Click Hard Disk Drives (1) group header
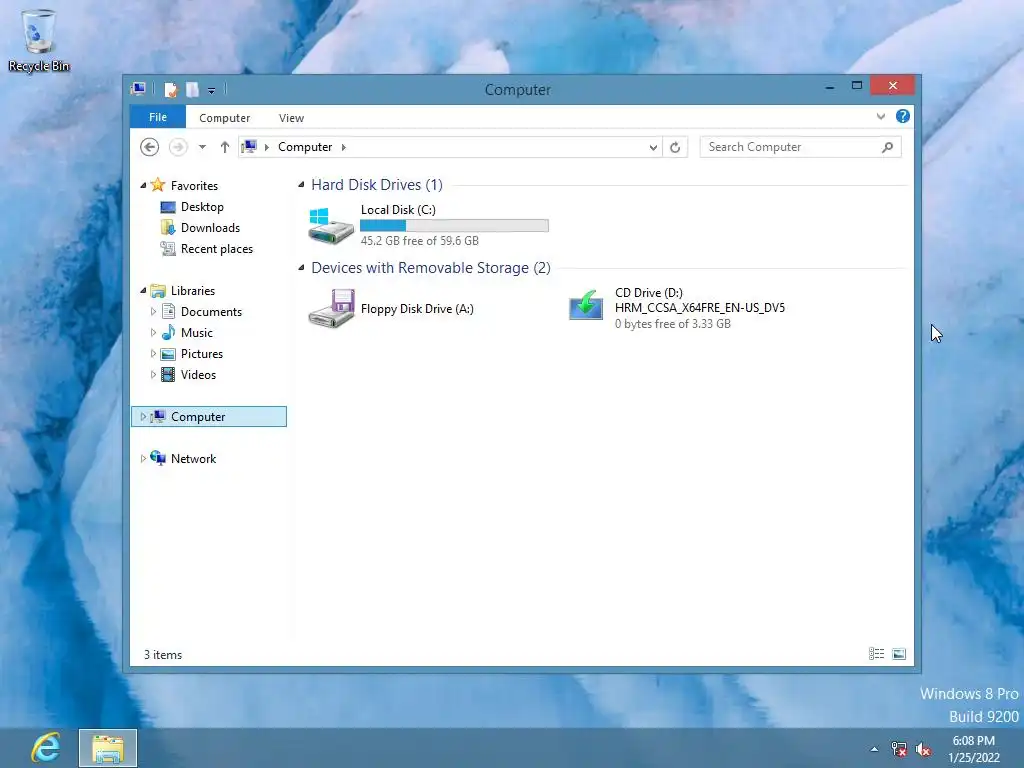The image size is (1024, 768). [x=377, y=185]
